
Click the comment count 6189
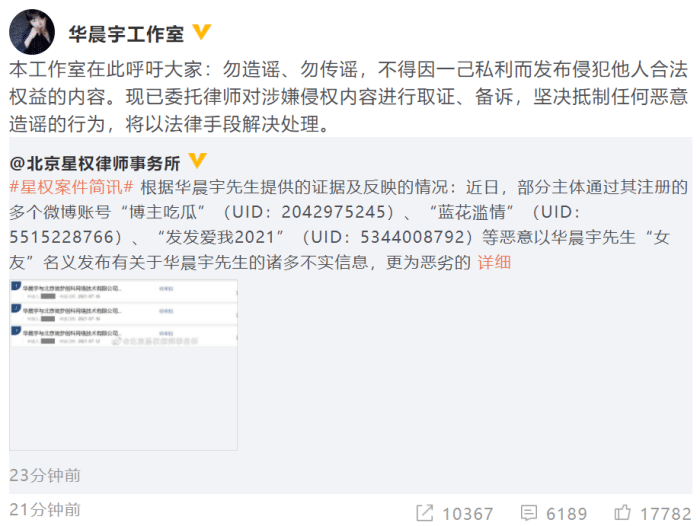tap(567, 514)
